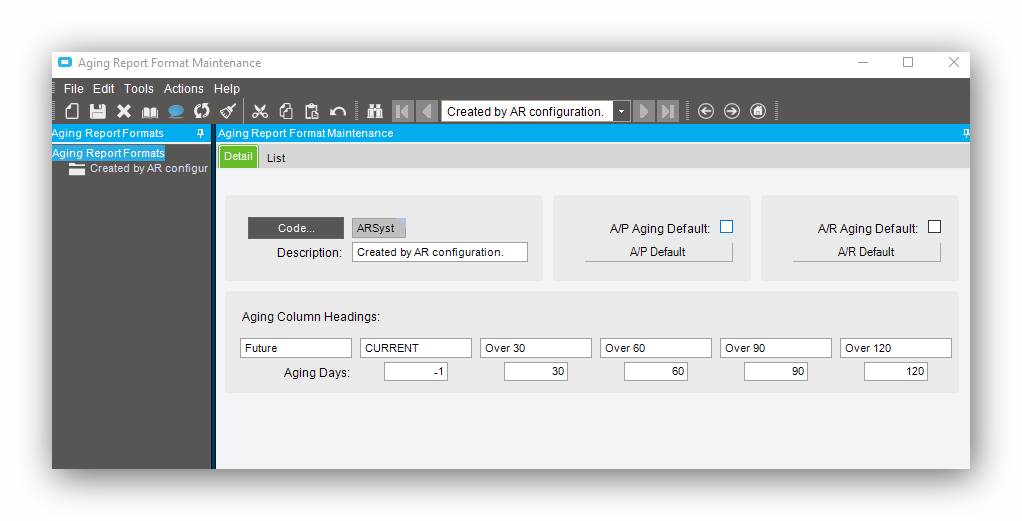The width and height of the screenshot is (1022, 521).
Task: Click the aging days field showing 90
Action: 776,372
